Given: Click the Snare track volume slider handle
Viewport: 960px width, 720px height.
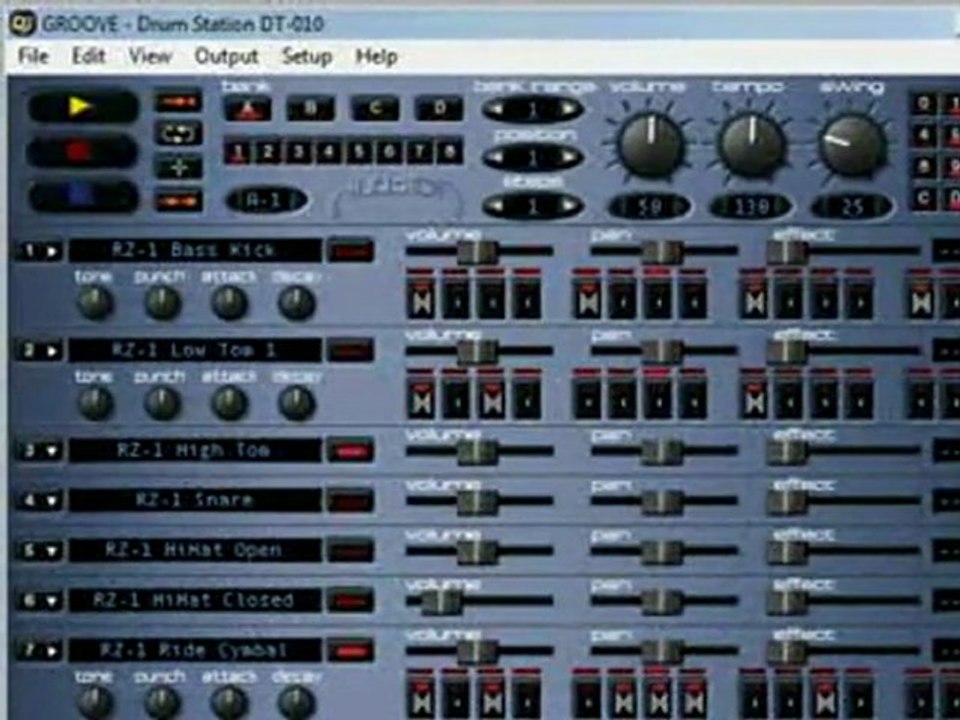Looking at the screenshot, I should pos(477,502).
